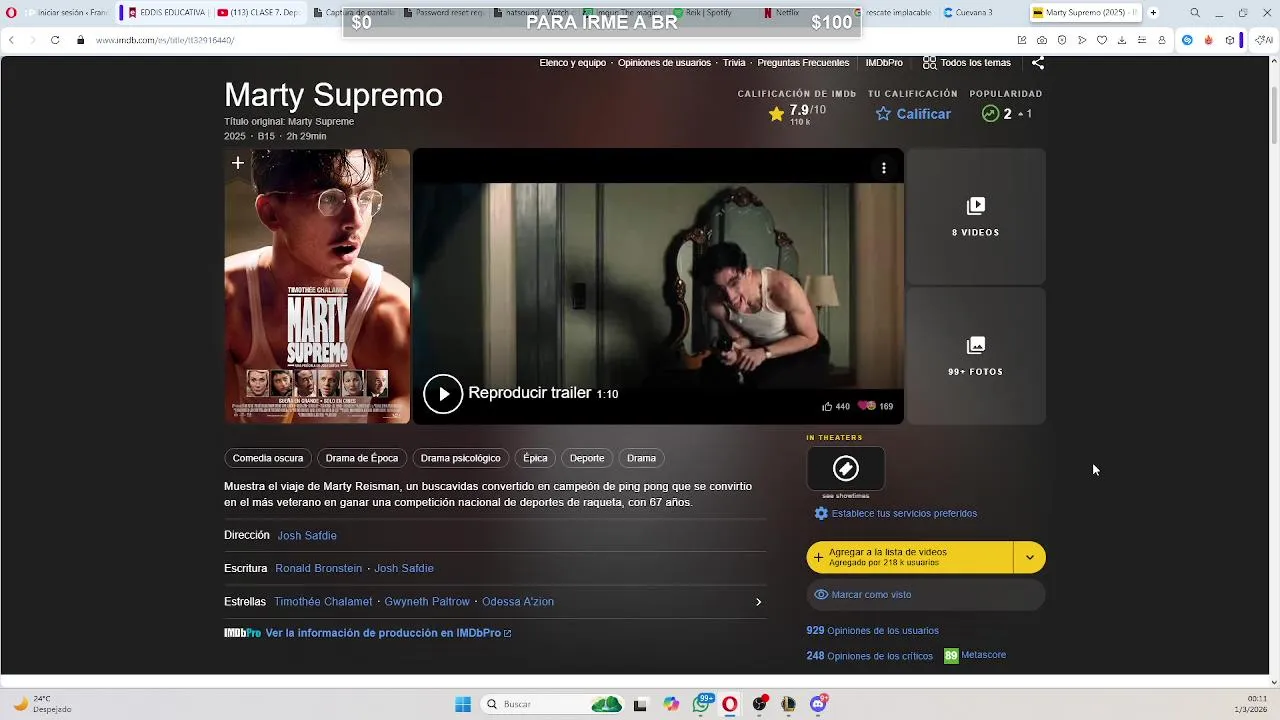Go to Opiniones de usuarios section
The height and width of the screenshot is (720, 1280).
pyautogui.click(x=664, y=62)
